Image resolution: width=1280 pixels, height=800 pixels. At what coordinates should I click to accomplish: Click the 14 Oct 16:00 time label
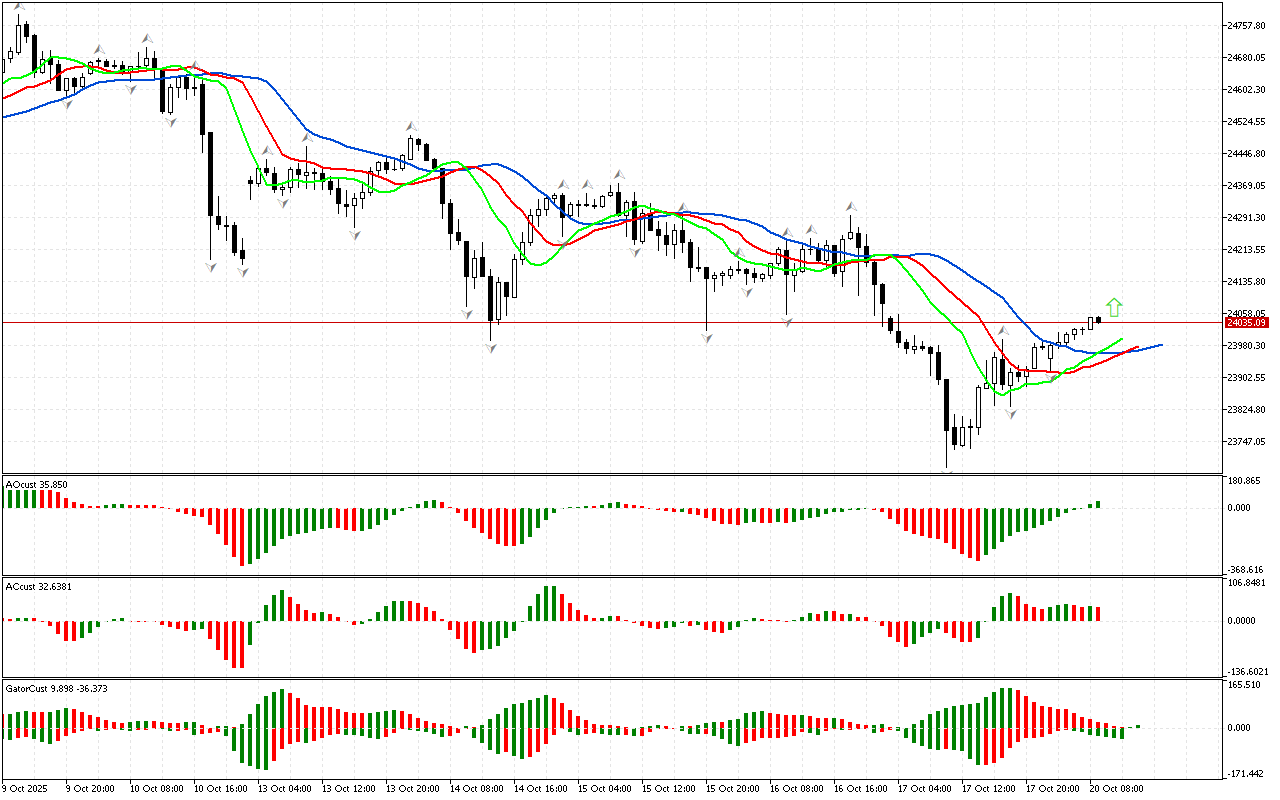coord(540,788)
